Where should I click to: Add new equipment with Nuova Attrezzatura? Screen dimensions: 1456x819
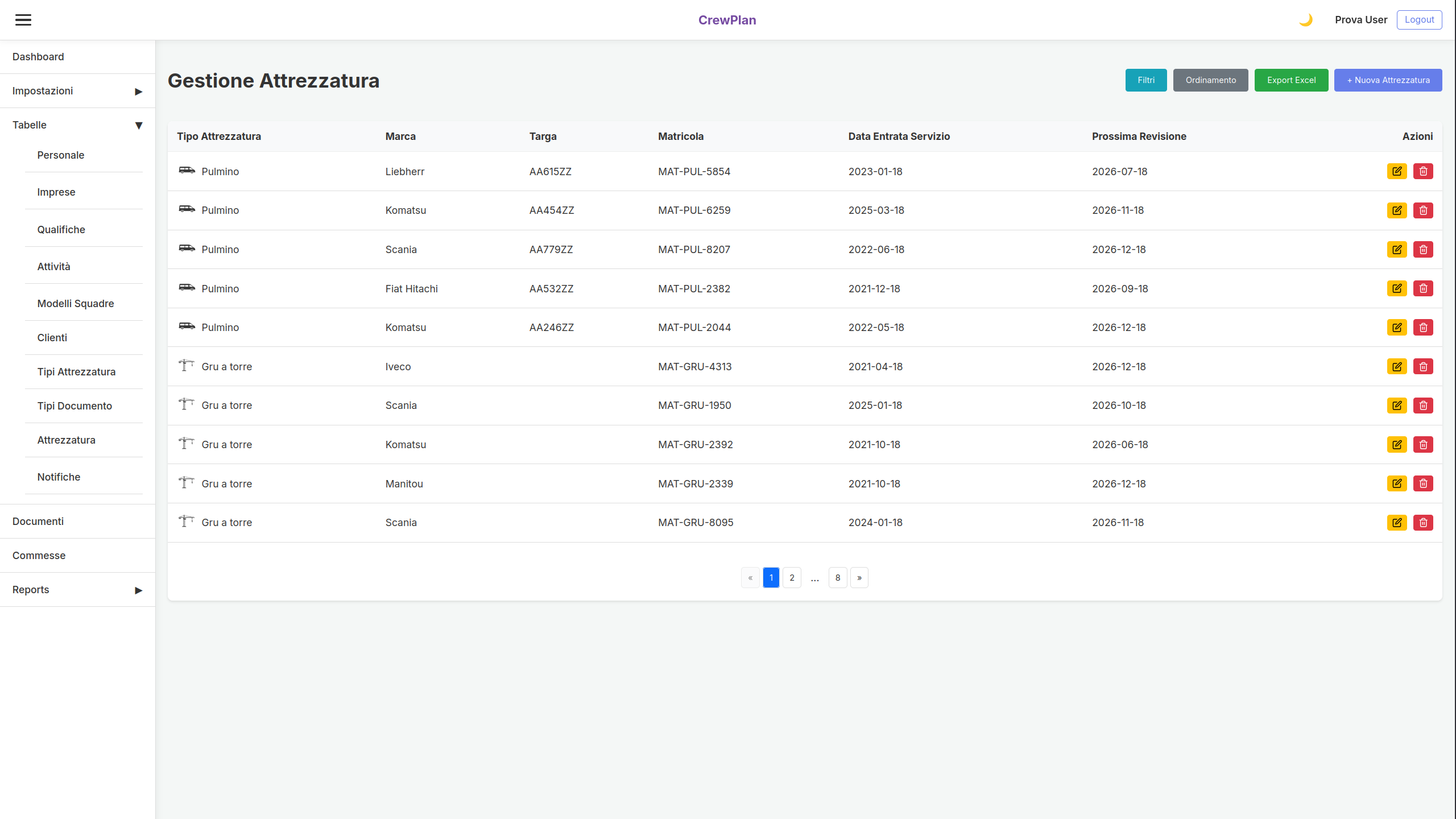[x=1388, y=80]
